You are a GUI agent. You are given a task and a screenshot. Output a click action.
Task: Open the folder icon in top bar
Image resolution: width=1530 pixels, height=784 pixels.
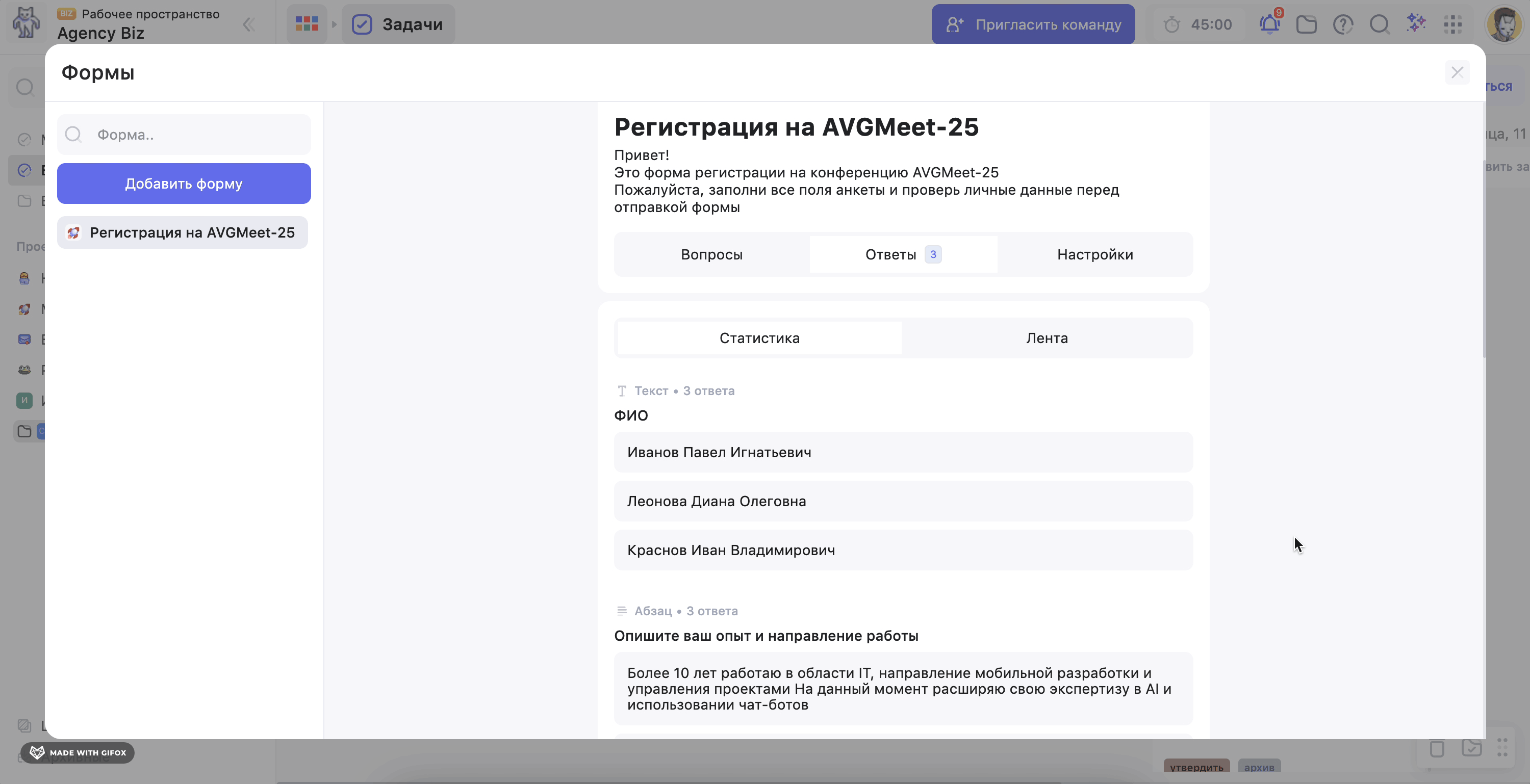[1306, 24]
